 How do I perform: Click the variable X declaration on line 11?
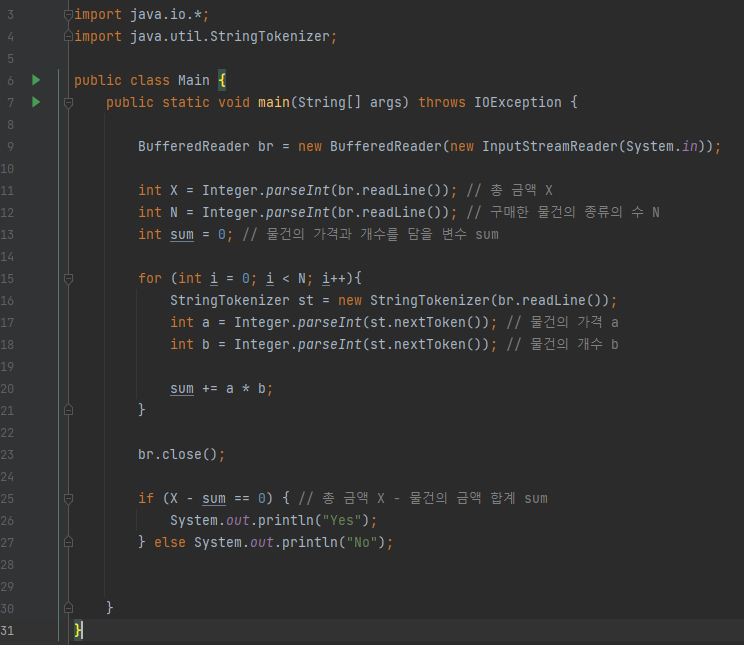pos(174,190)
